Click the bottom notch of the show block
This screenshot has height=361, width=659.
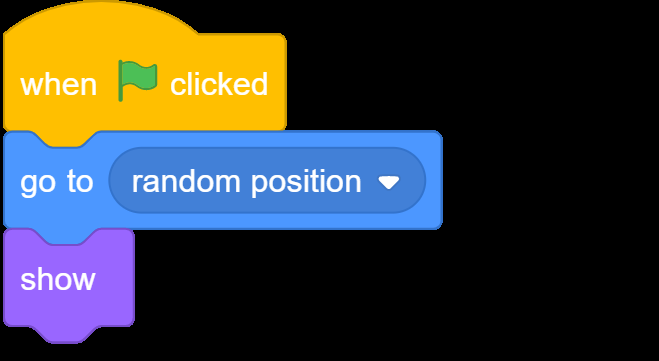(67, 335)
